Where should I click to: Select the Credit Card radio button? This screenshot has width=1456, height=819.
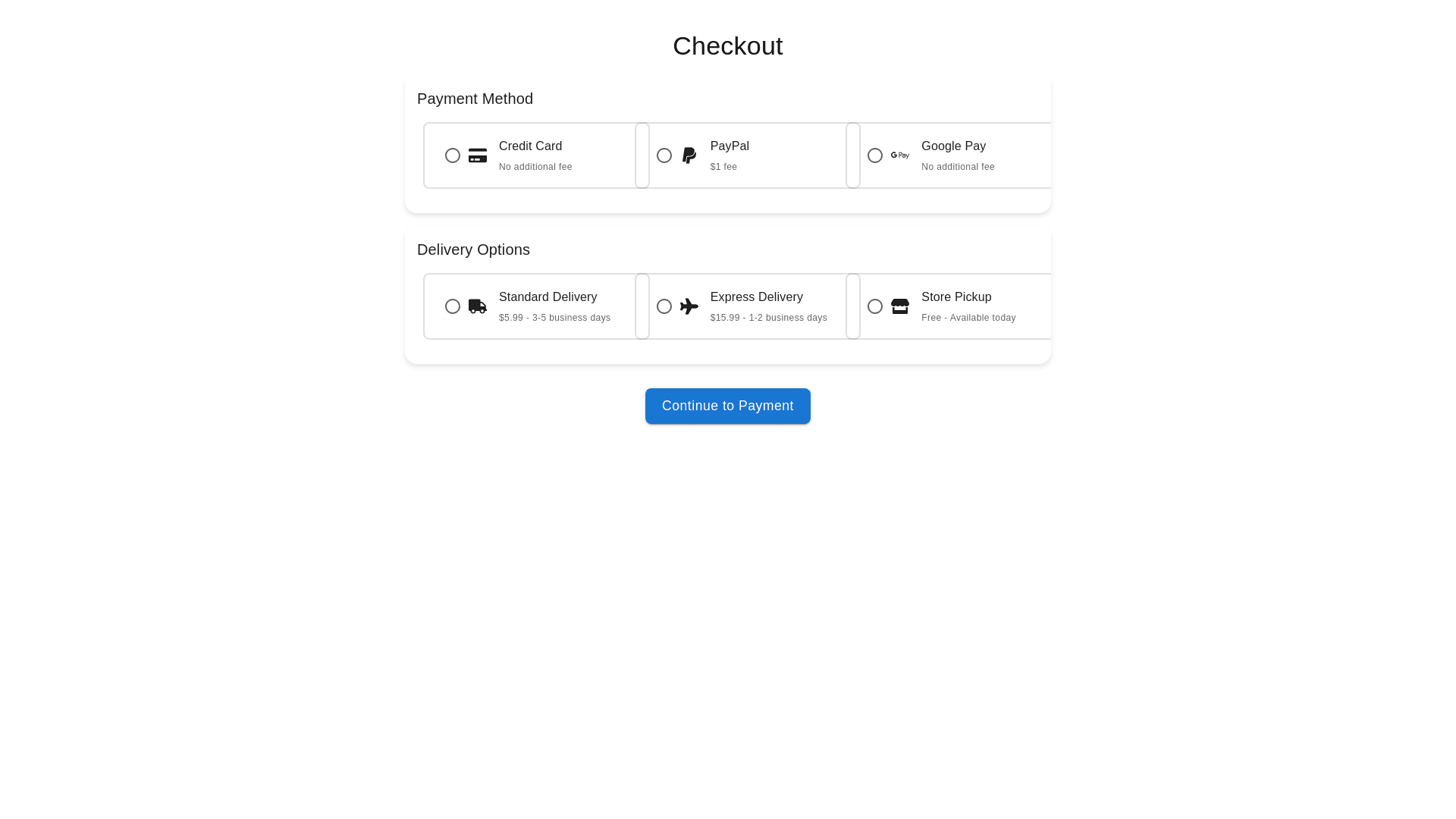[453, 155]
